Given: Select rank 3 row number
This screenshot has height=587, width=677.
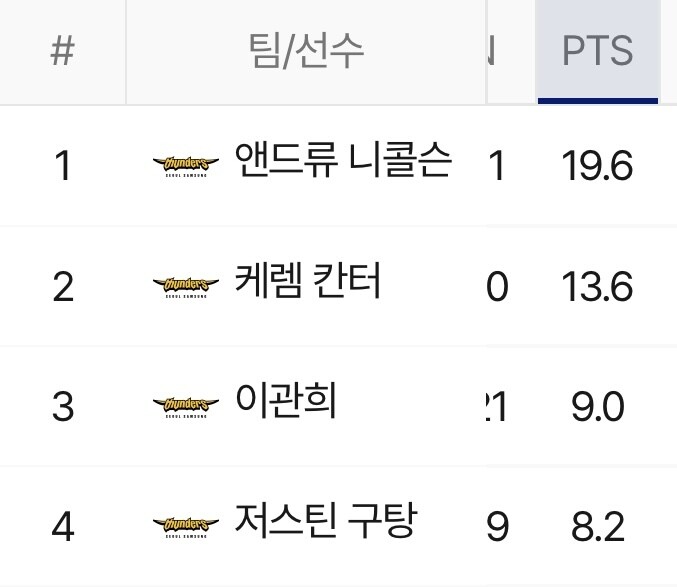Looking at the screenshot, I should [62, 407].
